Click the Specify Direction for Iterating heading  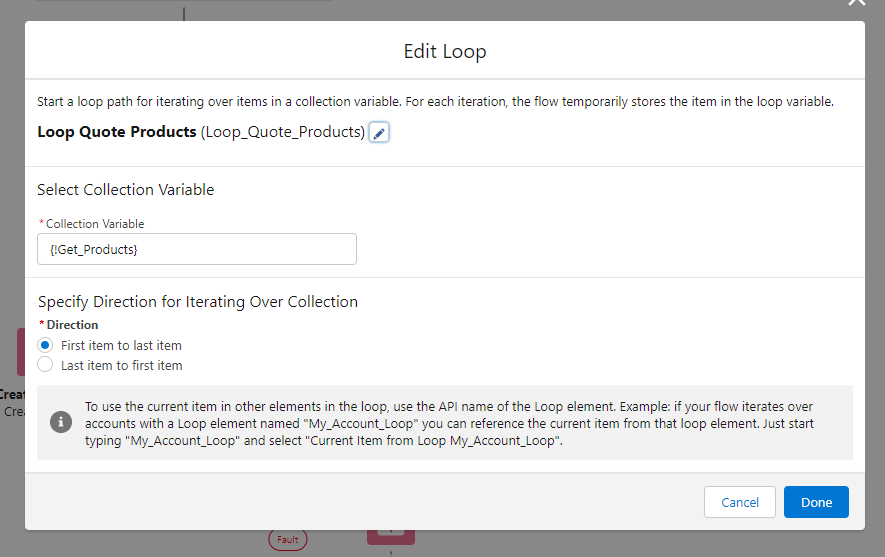[197, 301]
